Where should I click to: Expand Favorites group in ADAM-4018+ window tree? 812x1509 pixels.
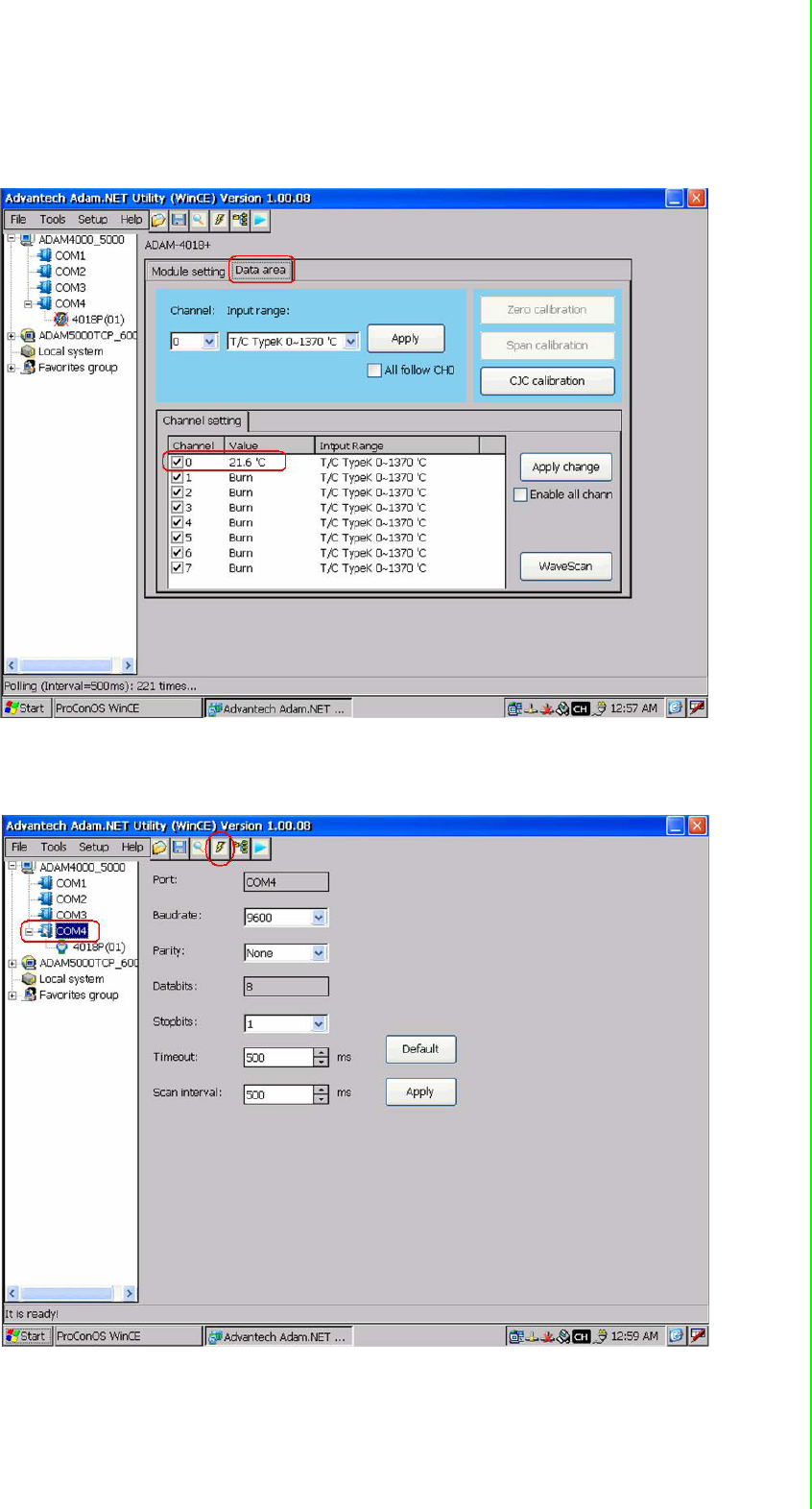coord(12,368)
